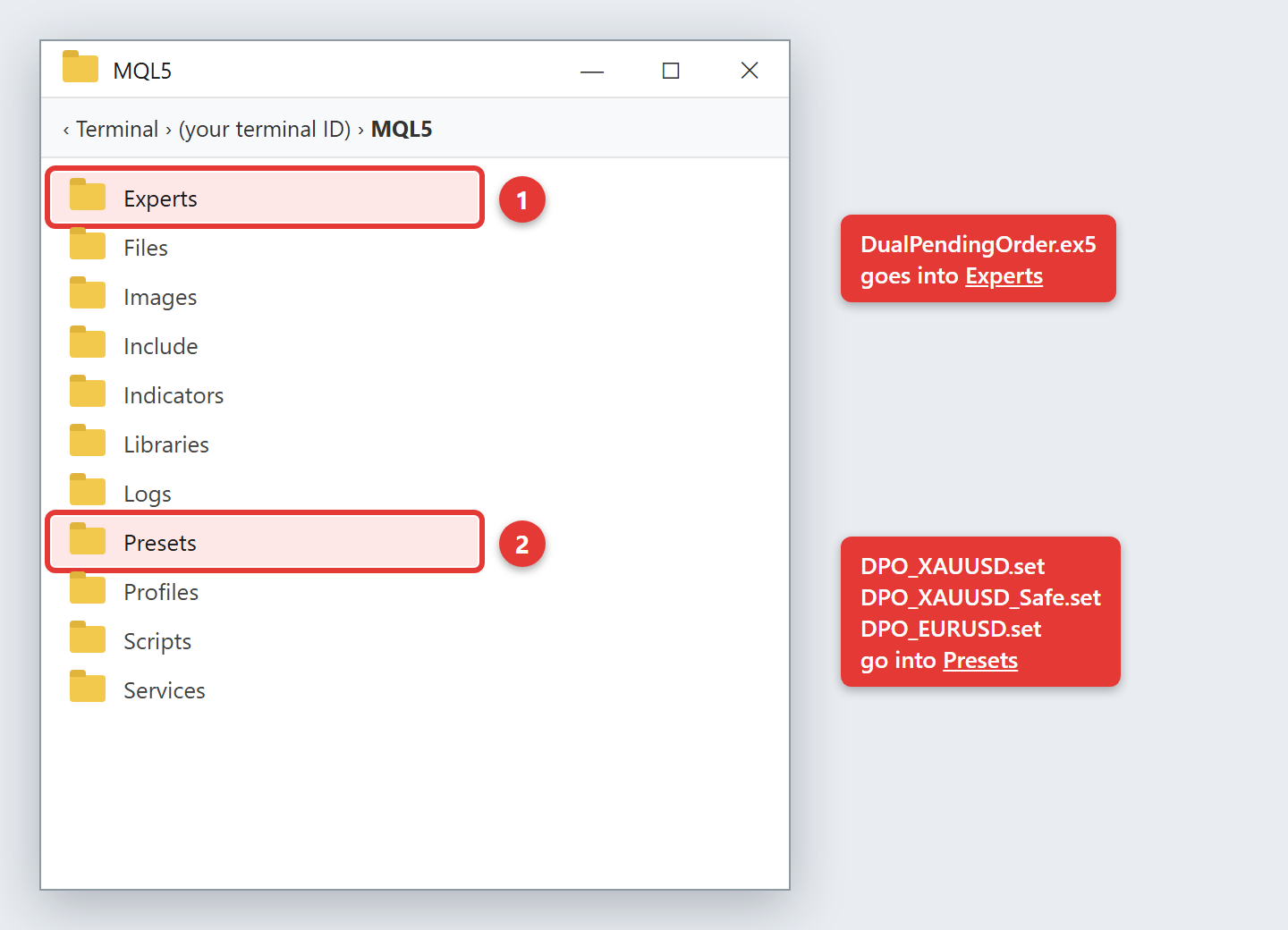Click DPO_XAUUSD.set file name
Viewport: 1288px width, 930px height.
coord(953,566)
